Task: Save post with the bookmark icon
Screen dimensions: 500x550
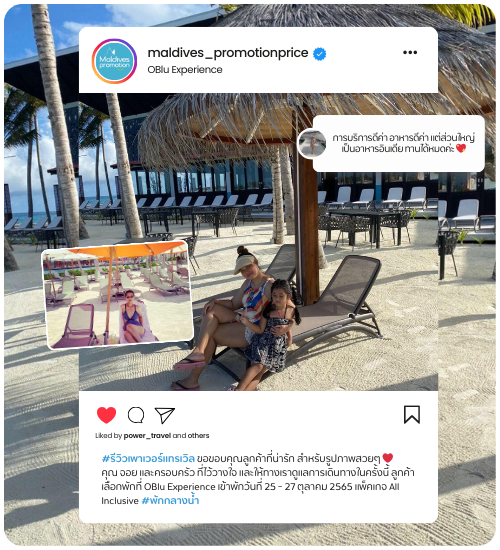Action: pos(412,415)
